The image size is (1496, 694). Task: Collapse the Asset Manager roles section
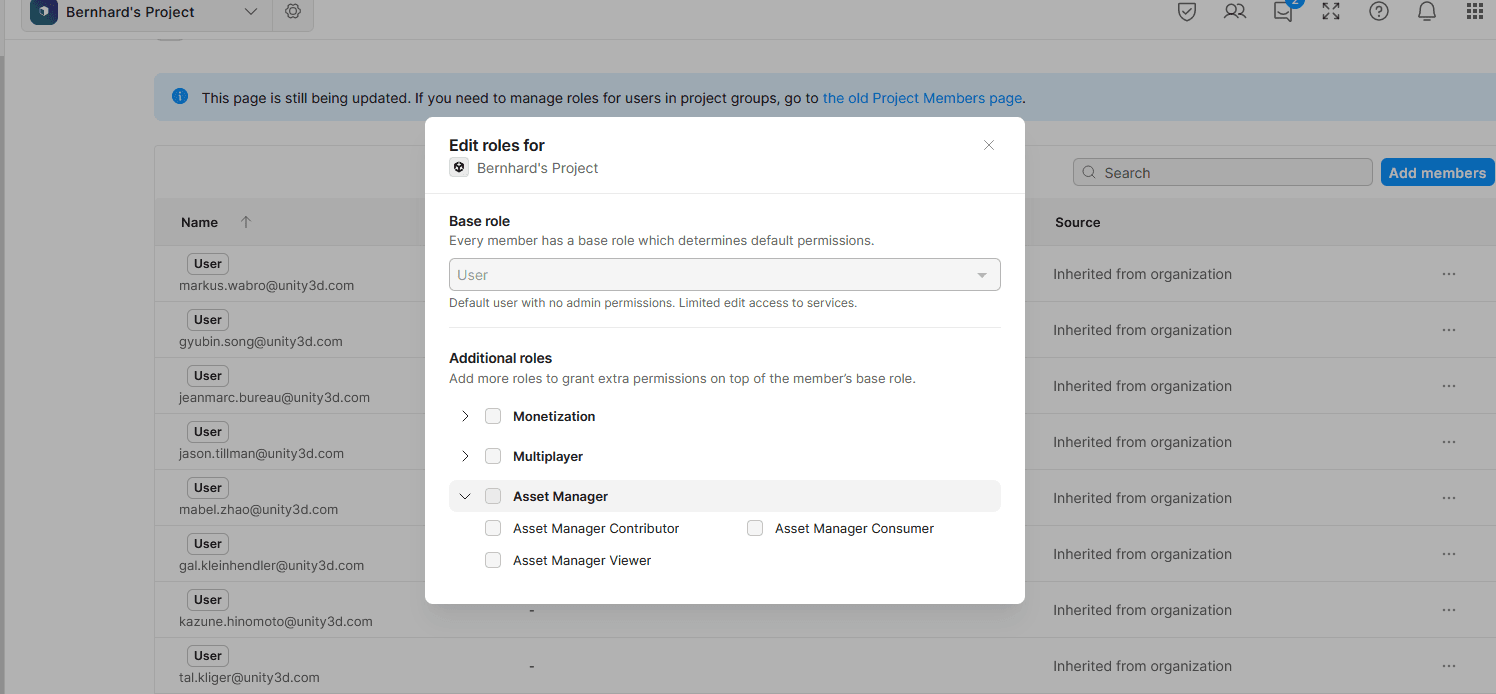click(x=464, y=495)
